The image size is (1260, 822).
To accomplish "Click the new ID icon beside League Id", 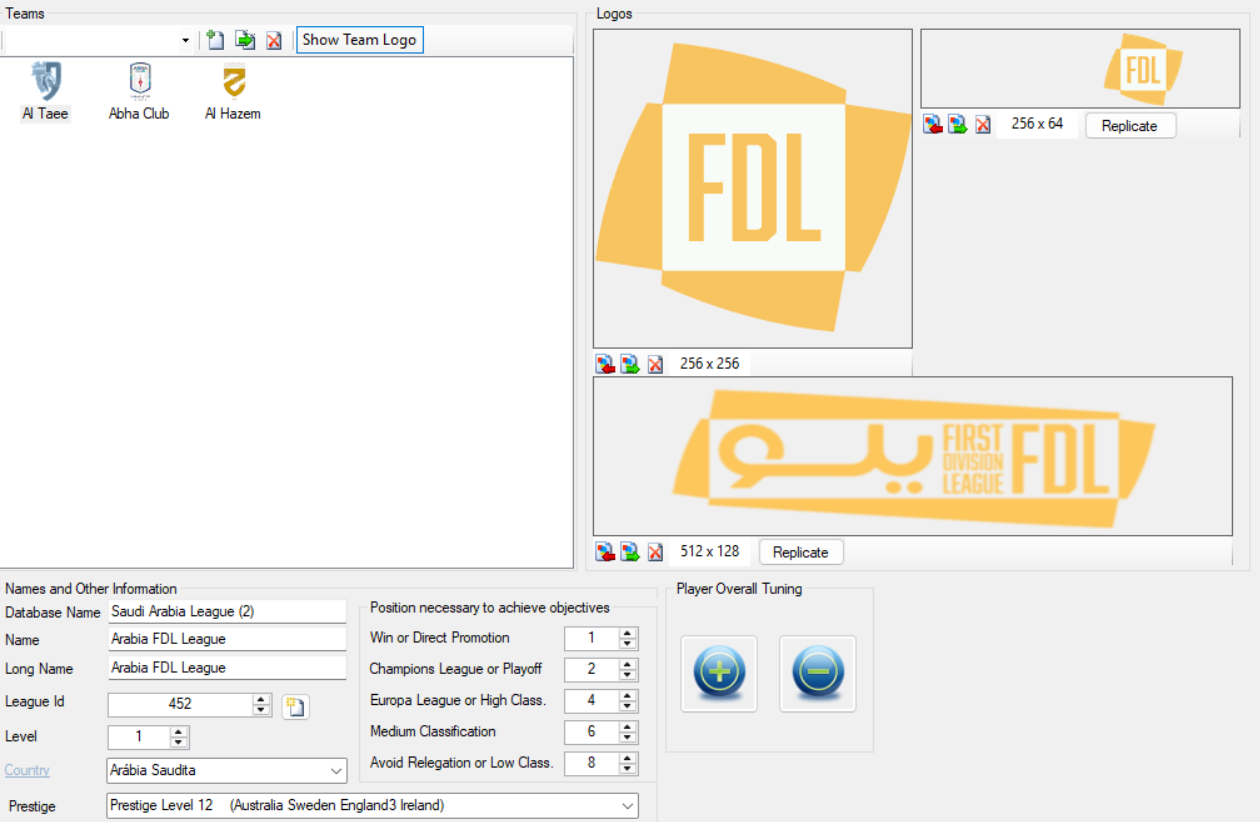I will tap(295, 707).
